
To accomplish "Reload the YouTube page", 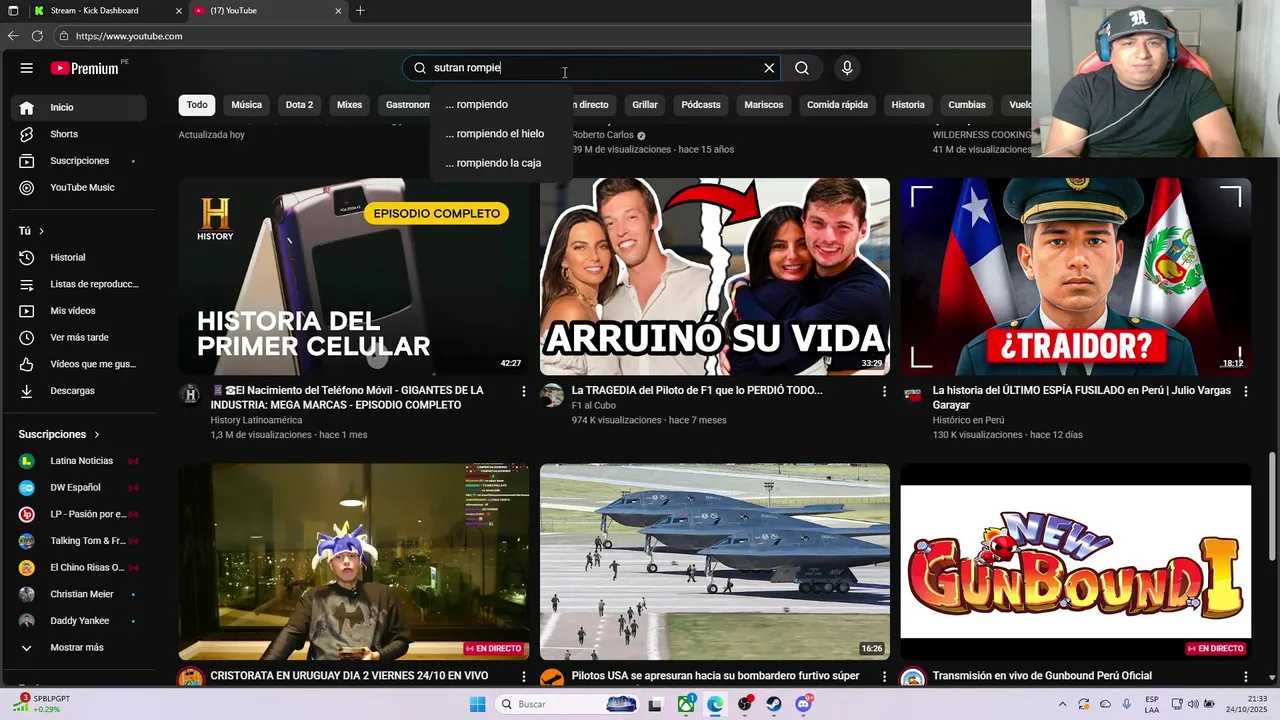I will 37,36.
